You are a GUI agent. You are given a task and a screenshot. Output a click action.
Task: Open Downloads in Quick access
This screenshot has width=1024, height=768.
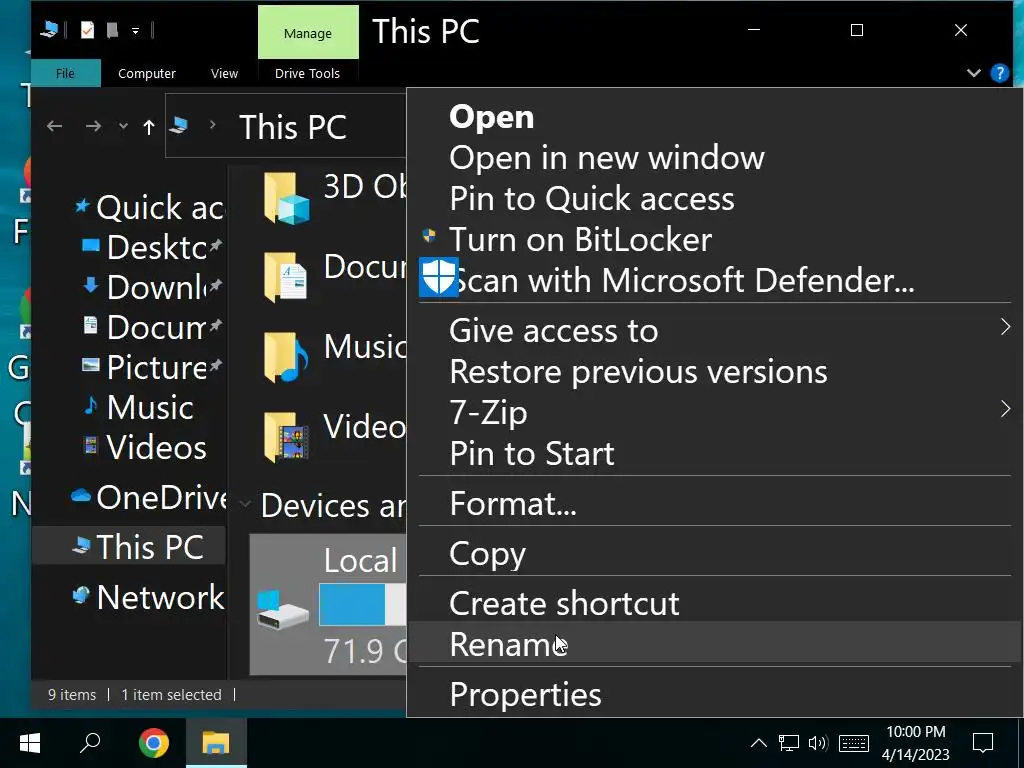click(152, 287)
